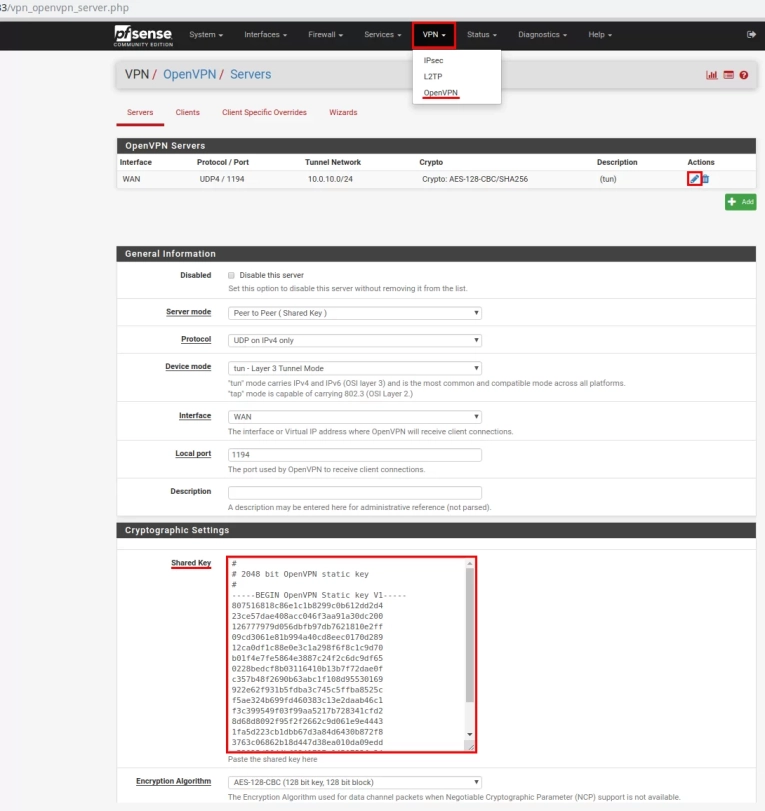Image resolution: width=765 pixels, height=811 pixels.
Task: Switch to the Servers tab
Action: coord(140,112)
